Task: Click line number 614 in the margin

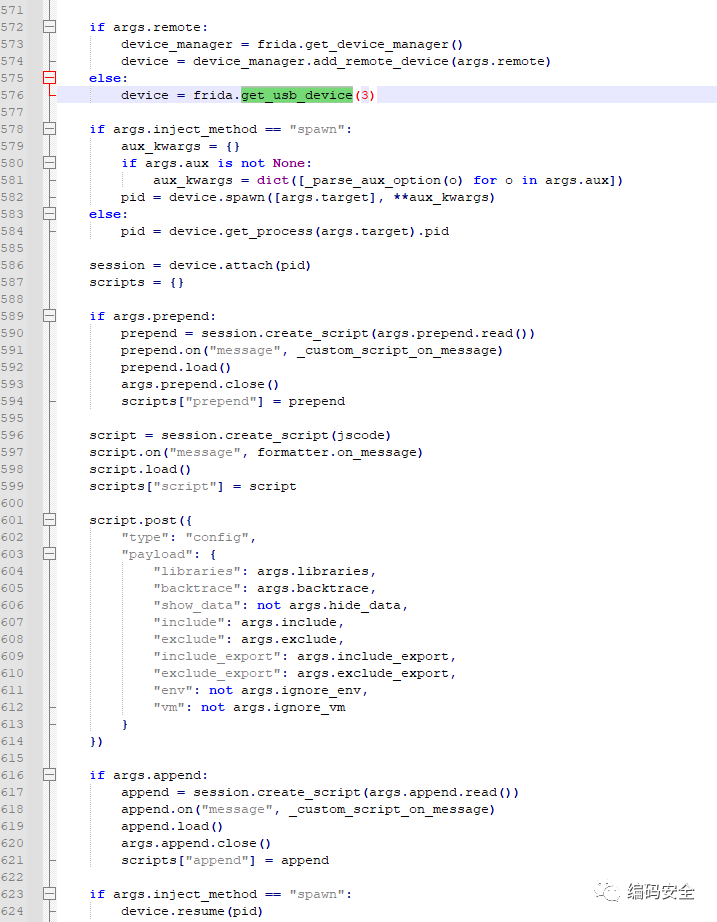Action: tap(12, 741)
